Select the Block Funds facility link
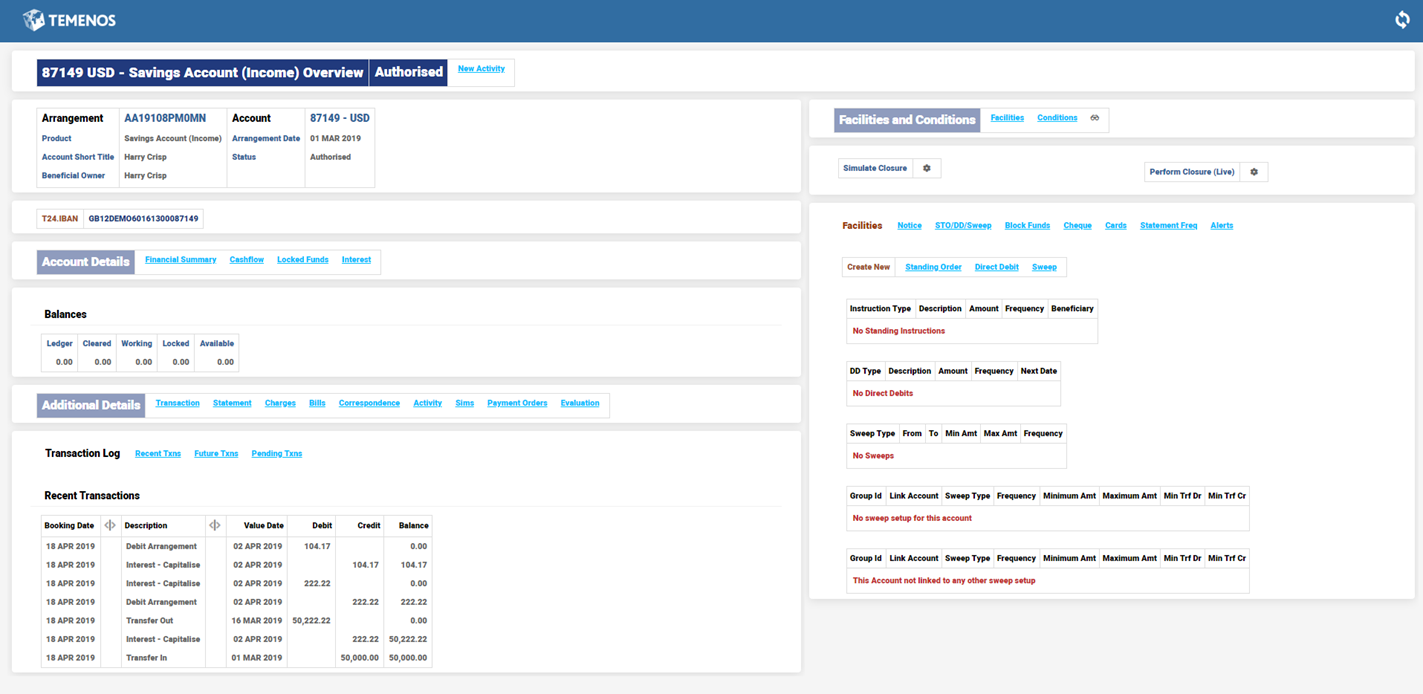Image resolution: width=1423 pixels, height=694 pixels. [1027, 226]
